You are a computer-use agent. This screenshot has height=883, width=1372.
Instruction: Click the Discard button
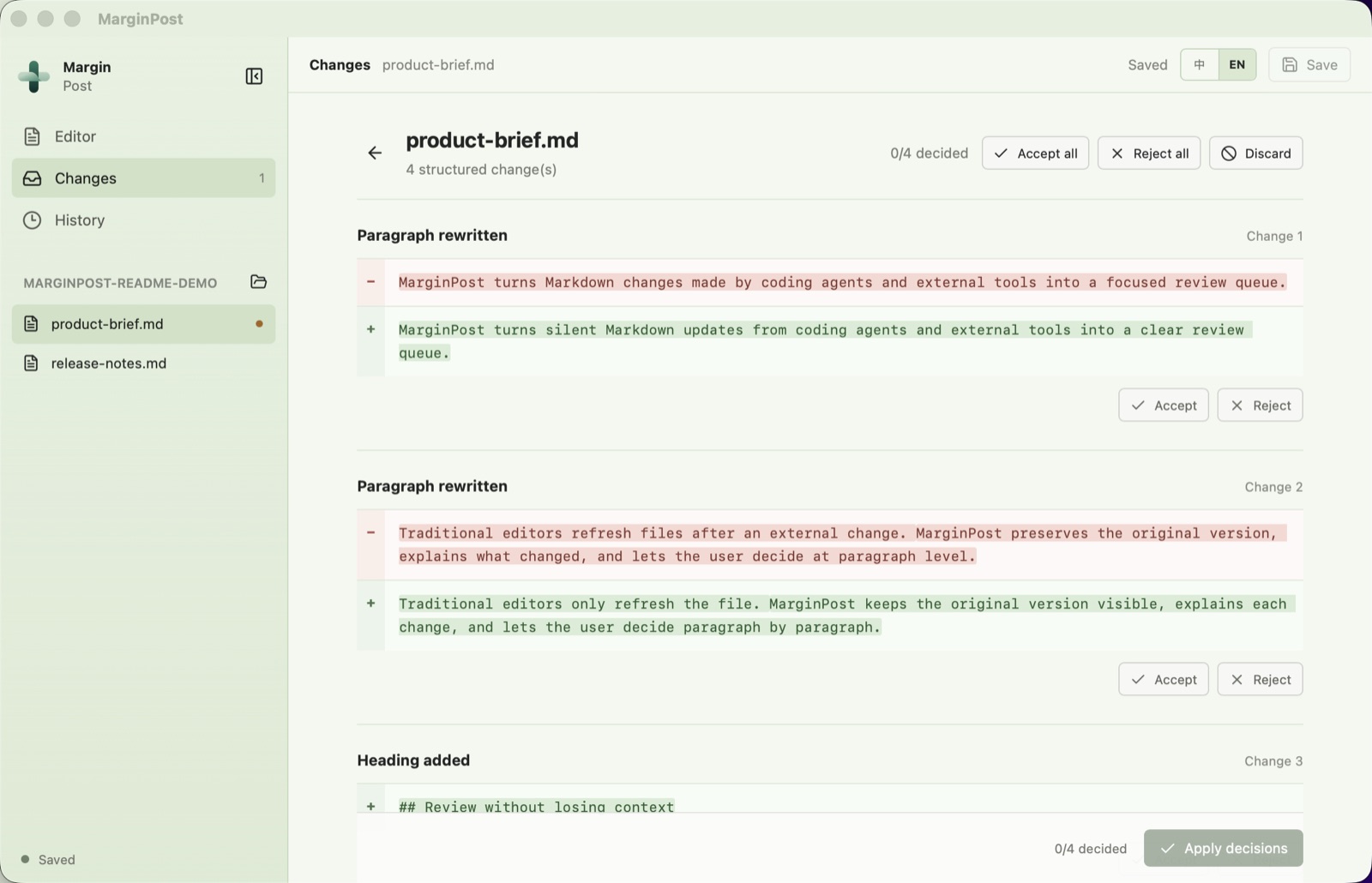pyautogui.click(x=1256, y=153)
